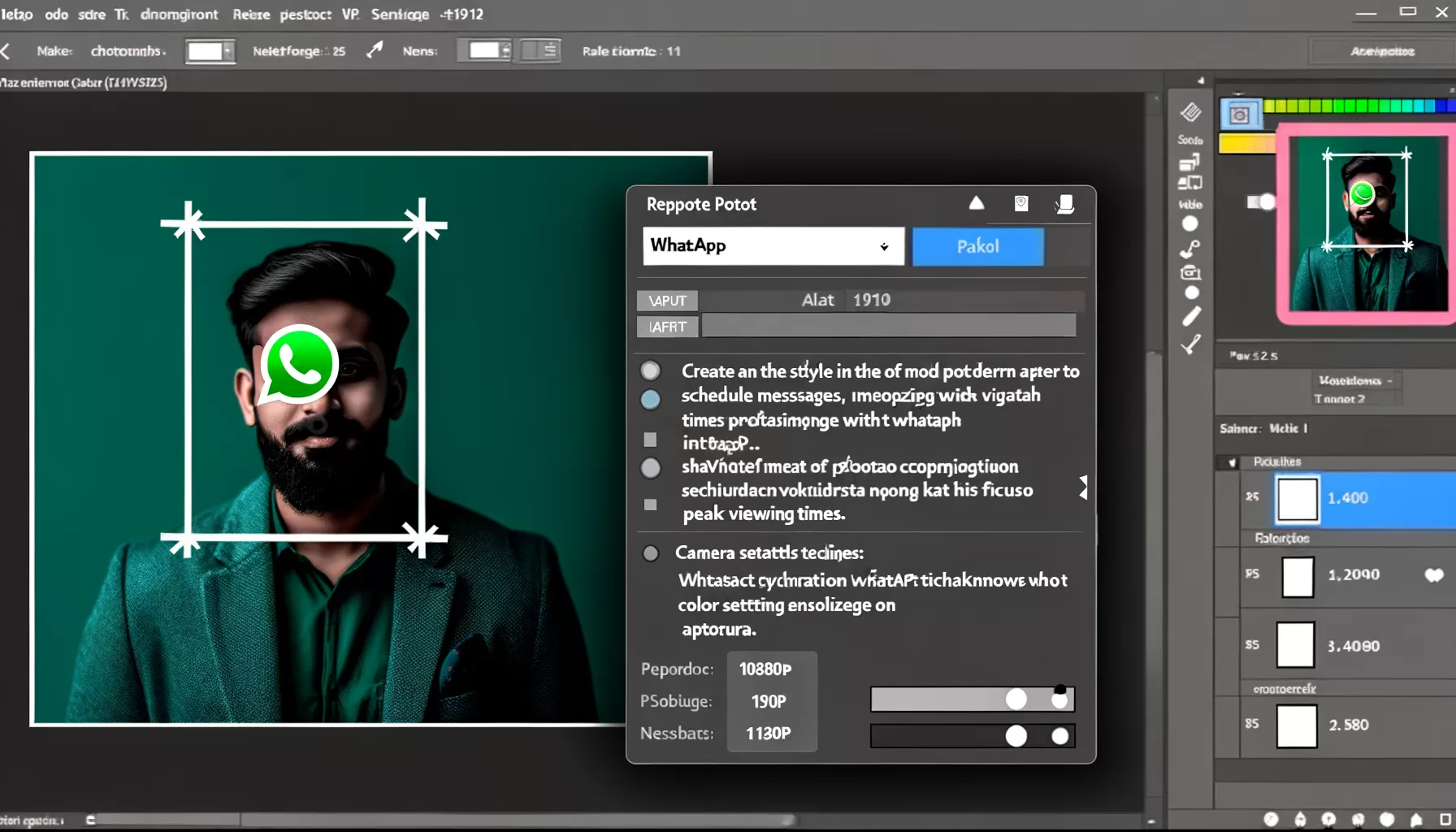
Task: Click the side arrow at dialog right edge
Action: tap(1083, 487)
